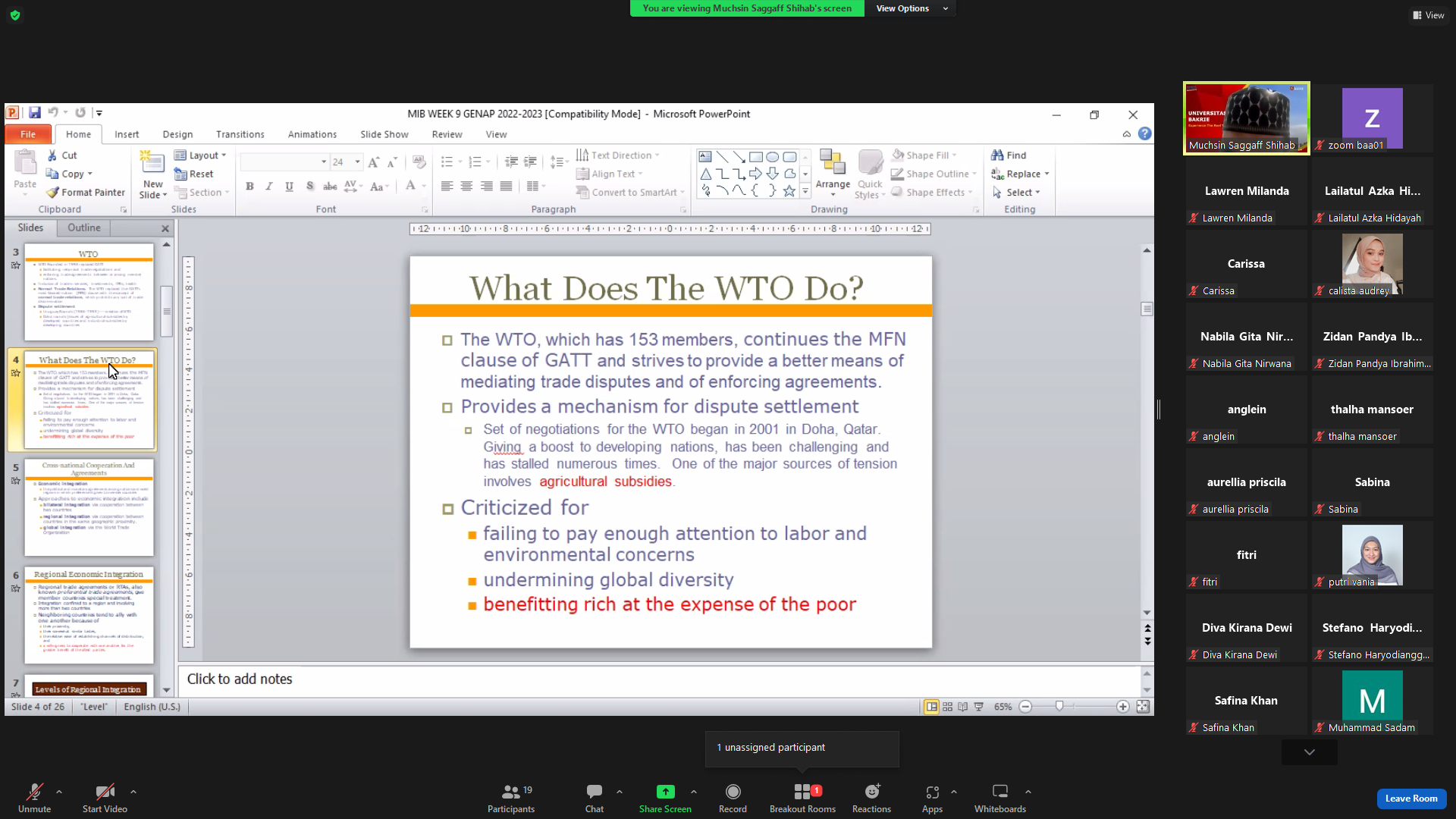Open Layout dropdown

click(x=200, y=155)
